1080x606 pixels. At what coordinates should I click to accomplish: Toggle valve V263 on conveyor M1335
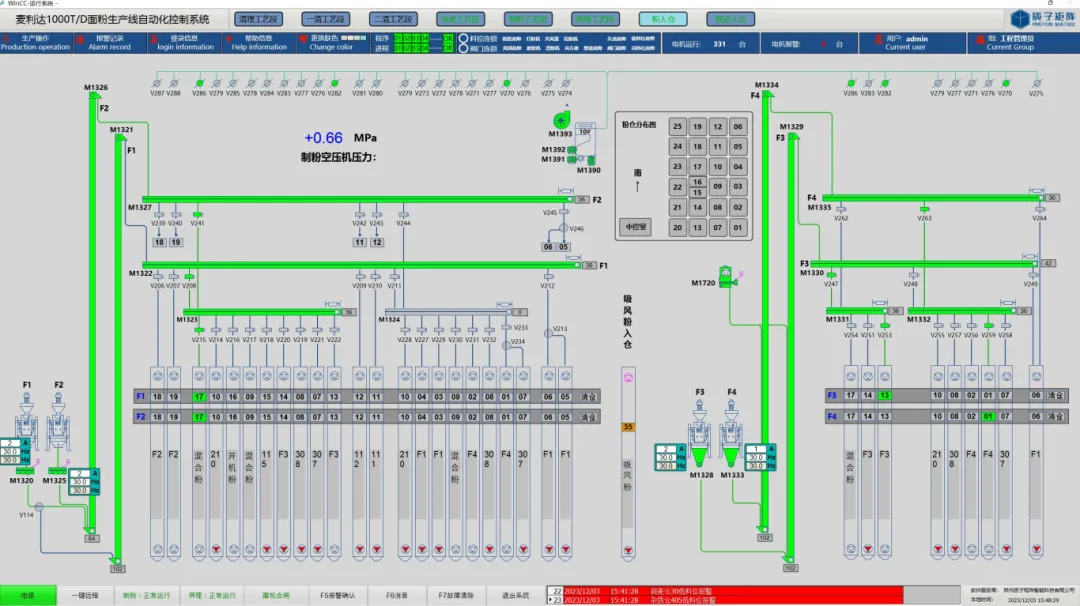(924, 209)
